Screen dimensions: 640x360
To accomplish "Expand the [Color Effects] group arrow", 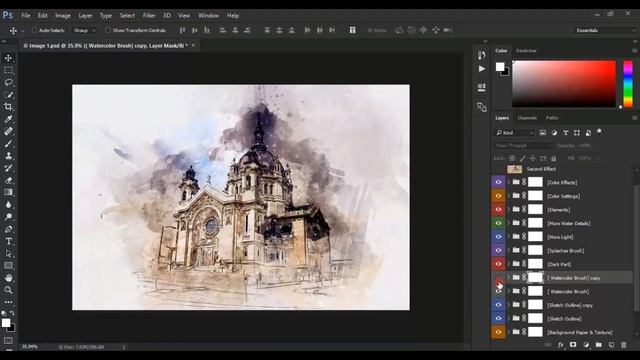I will 509,182.
